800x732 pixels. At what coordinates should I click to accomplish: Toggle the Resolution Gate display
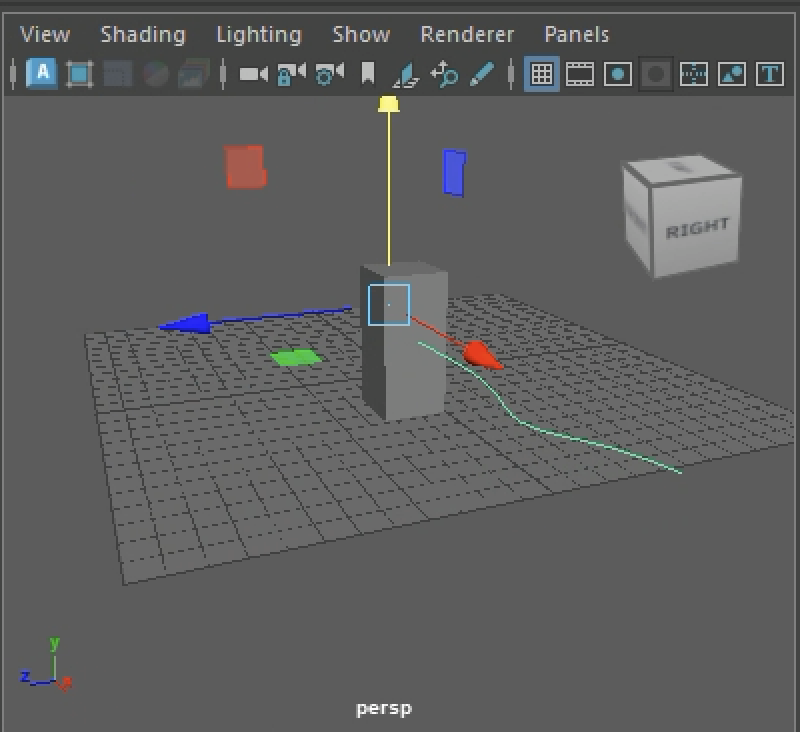pos(618,74)
